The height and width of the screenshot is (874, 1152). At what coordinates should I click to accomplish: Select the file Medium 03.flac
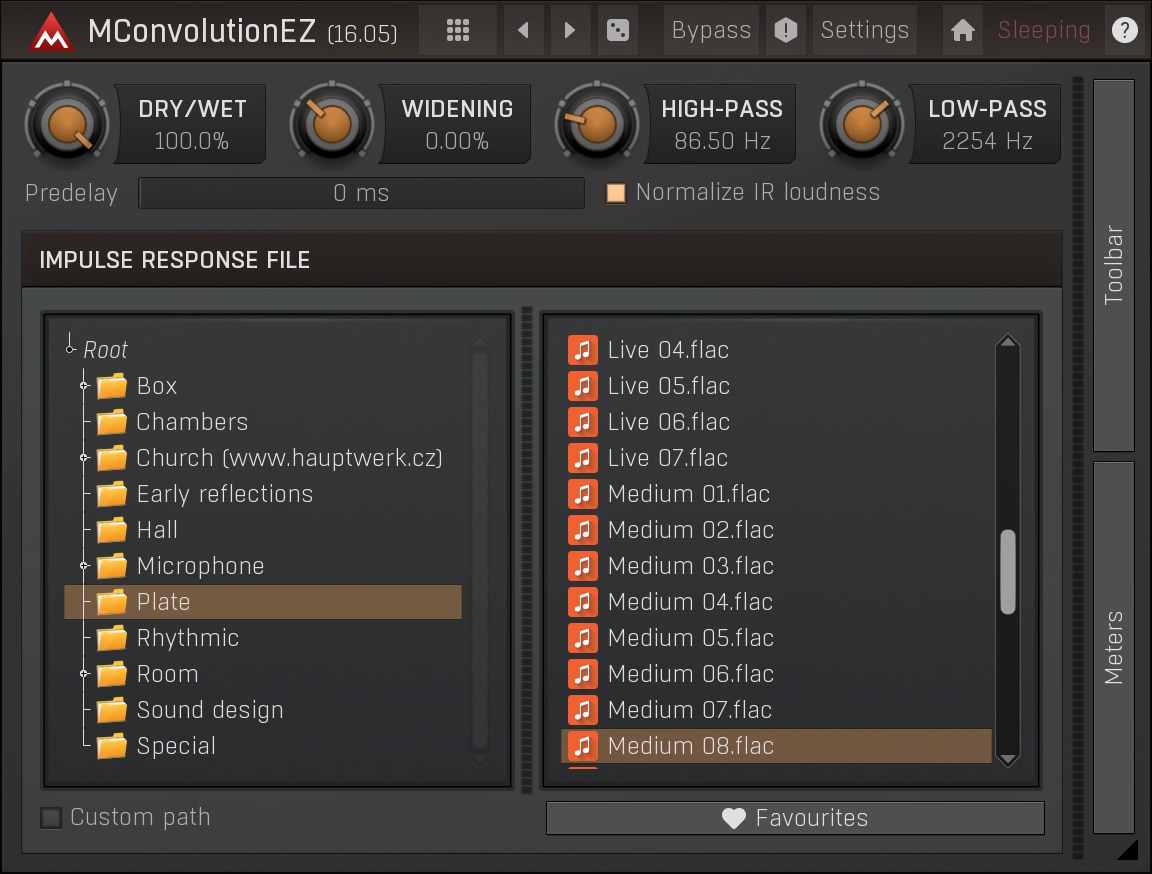pos(777,566)
